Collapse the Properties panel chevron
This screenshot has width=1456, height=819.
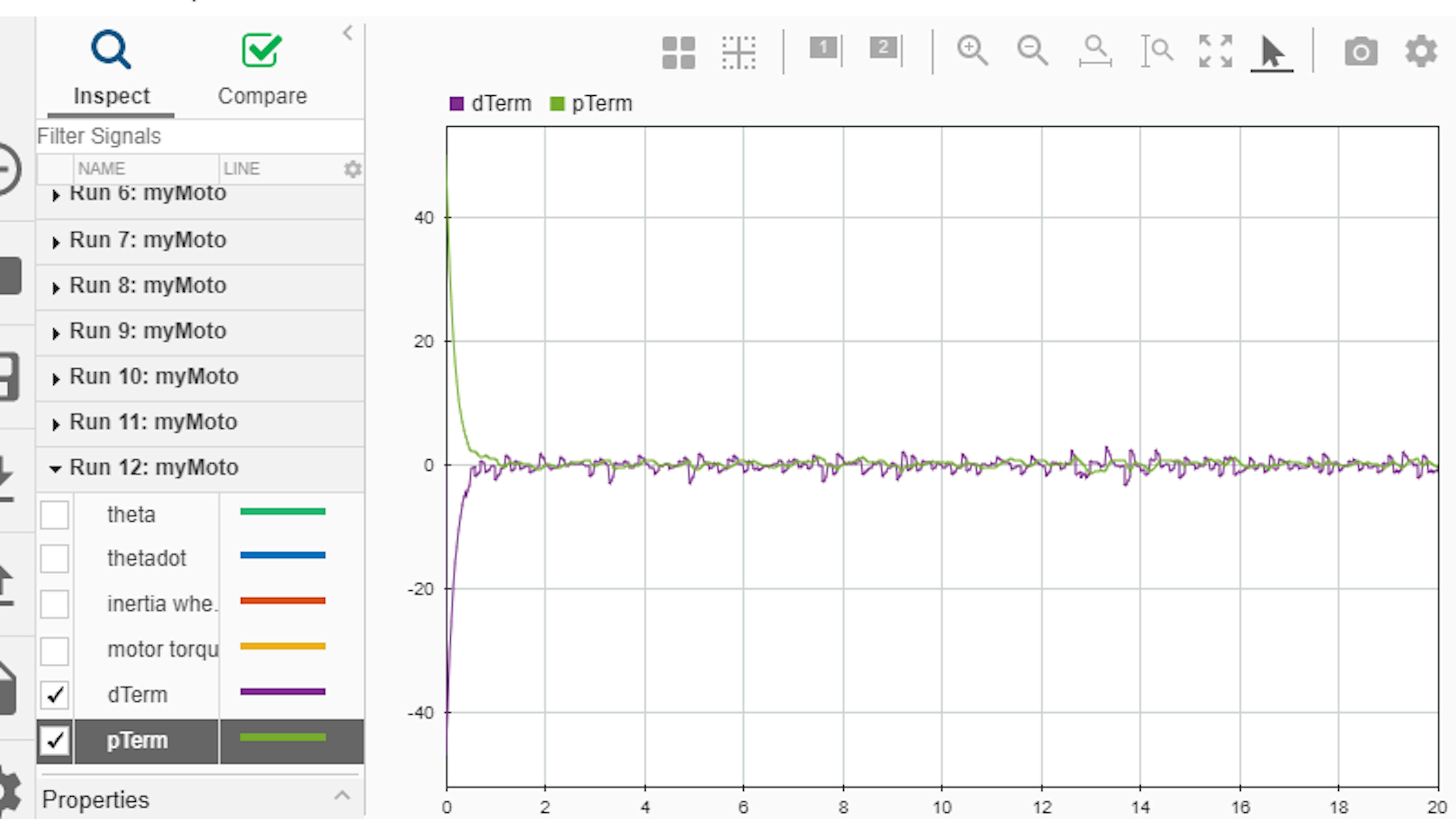(342, 796)
